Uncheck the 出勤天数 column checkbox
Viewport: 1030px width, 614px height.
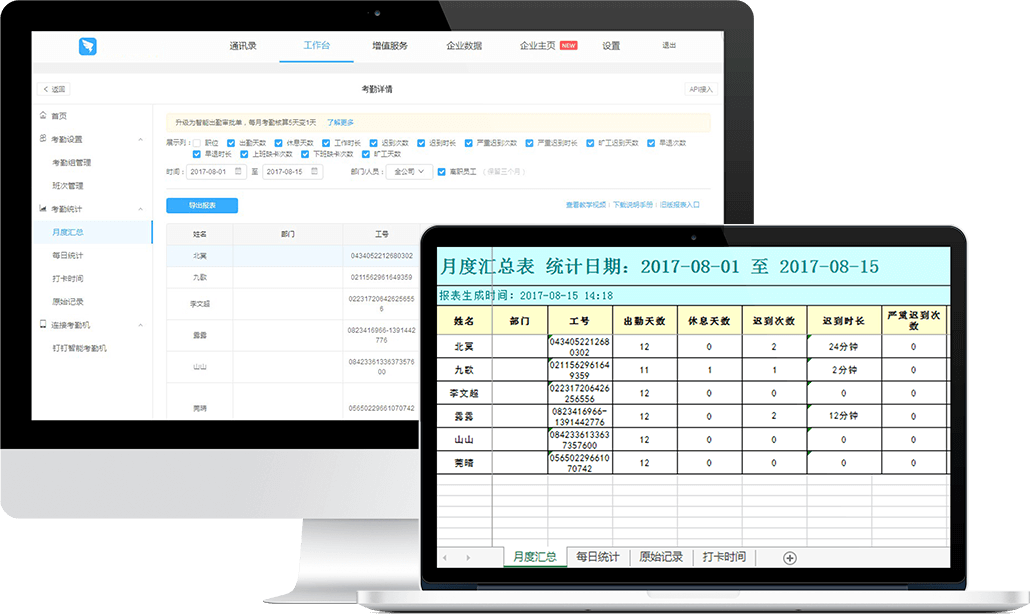point(231,143)
